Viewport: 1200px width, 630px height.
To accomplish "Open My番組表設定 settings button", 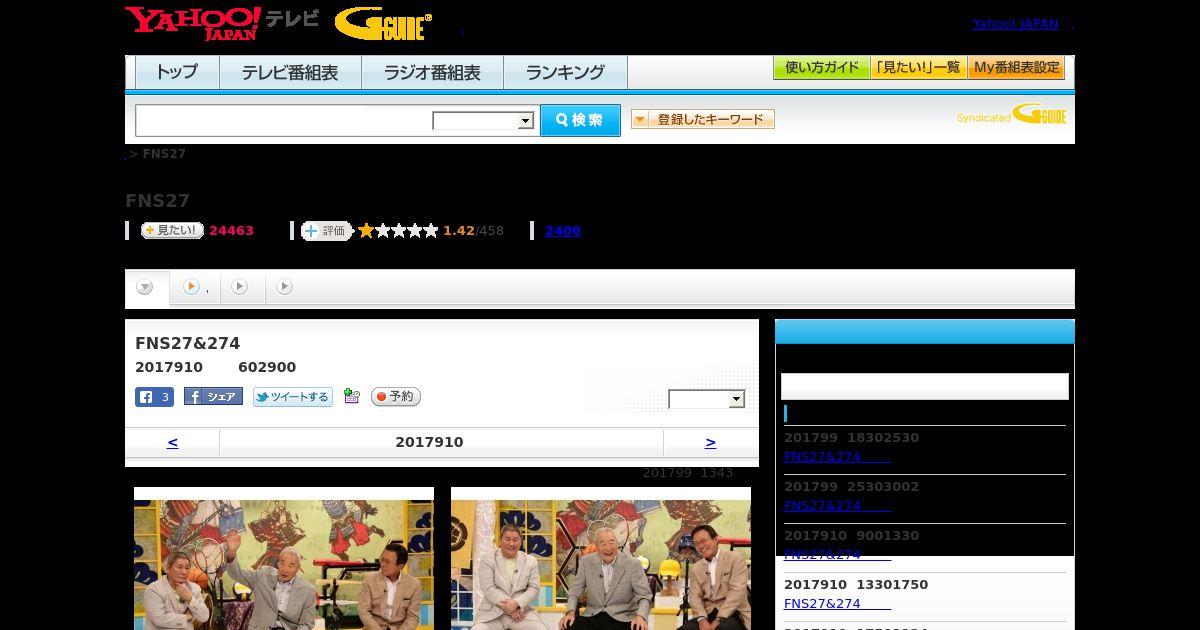I will click(1016, 68).
